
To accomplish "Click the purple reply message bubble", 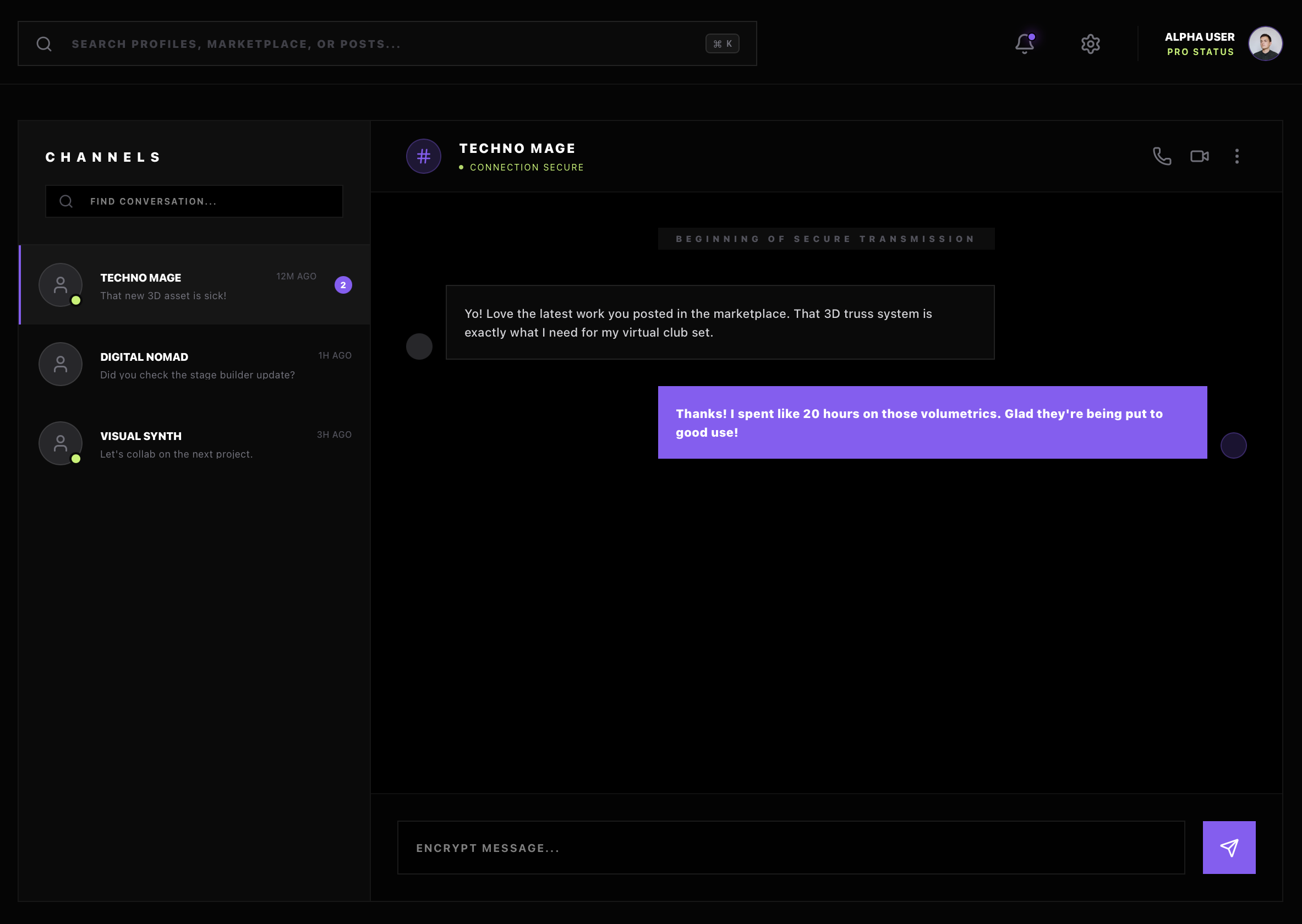I will 933,423.
